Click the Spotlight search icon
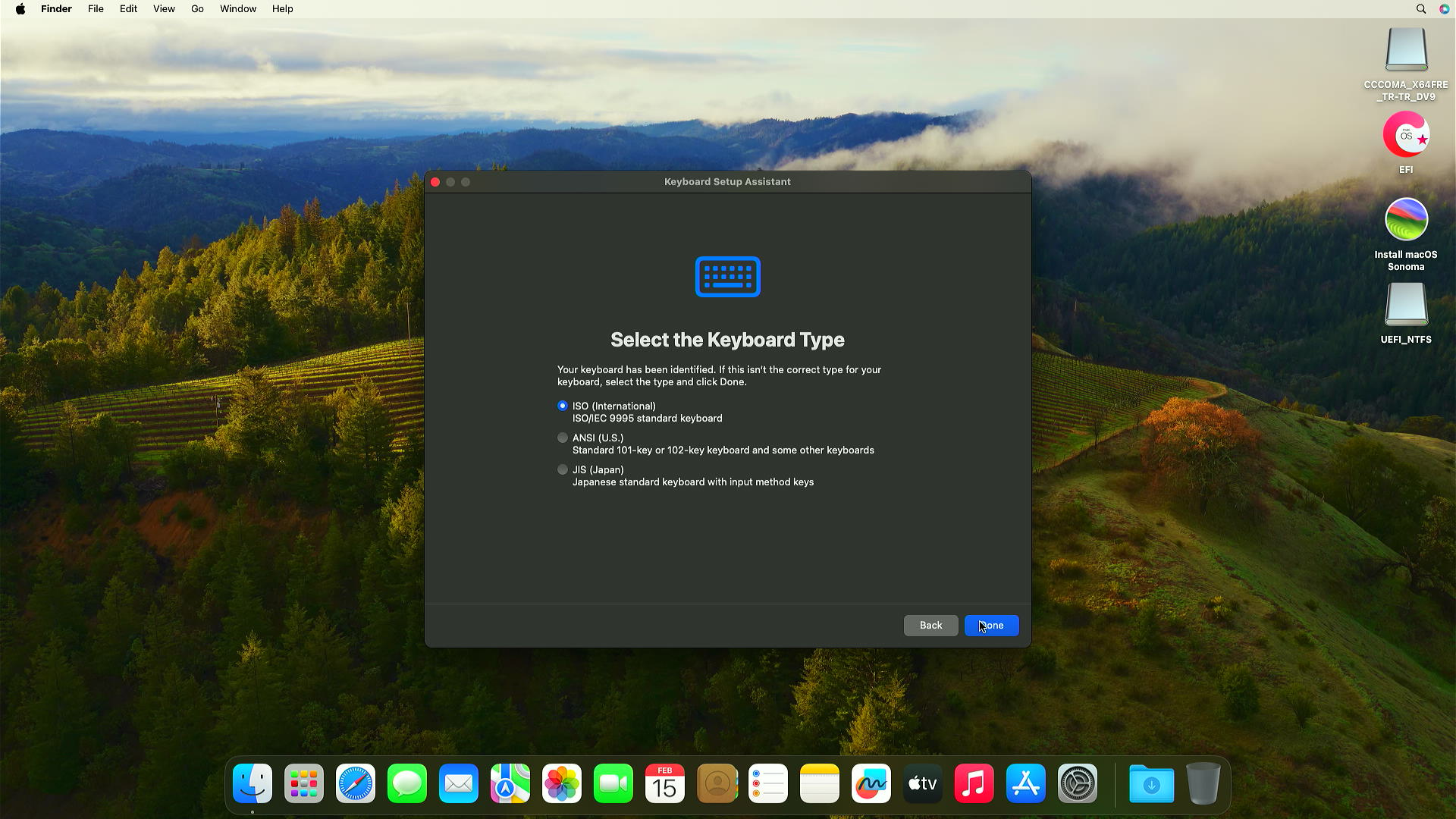Screen dimensions: 1456x819 (x=1421, y=9)
